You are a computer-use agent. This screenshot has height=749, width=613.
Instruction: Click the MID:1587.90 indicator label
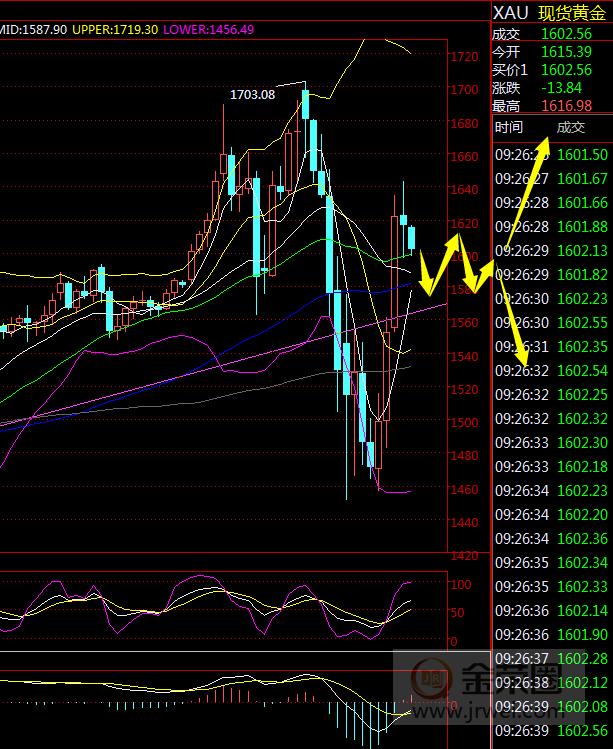coord(33,30)
